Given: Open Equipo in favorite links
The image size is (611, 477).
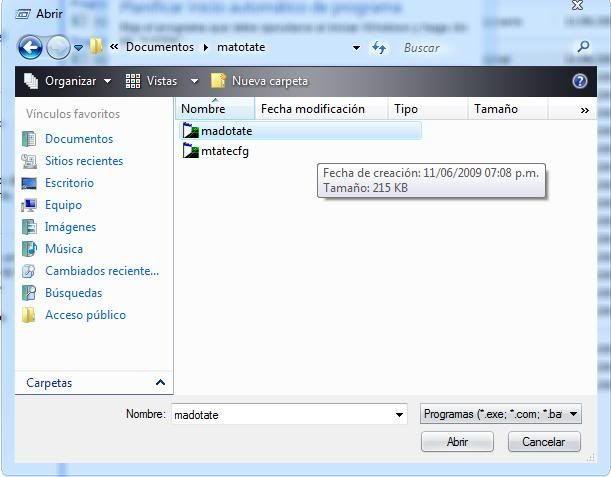Looking at the screenshot, I should pyautogui.click(x=63, y=205).
